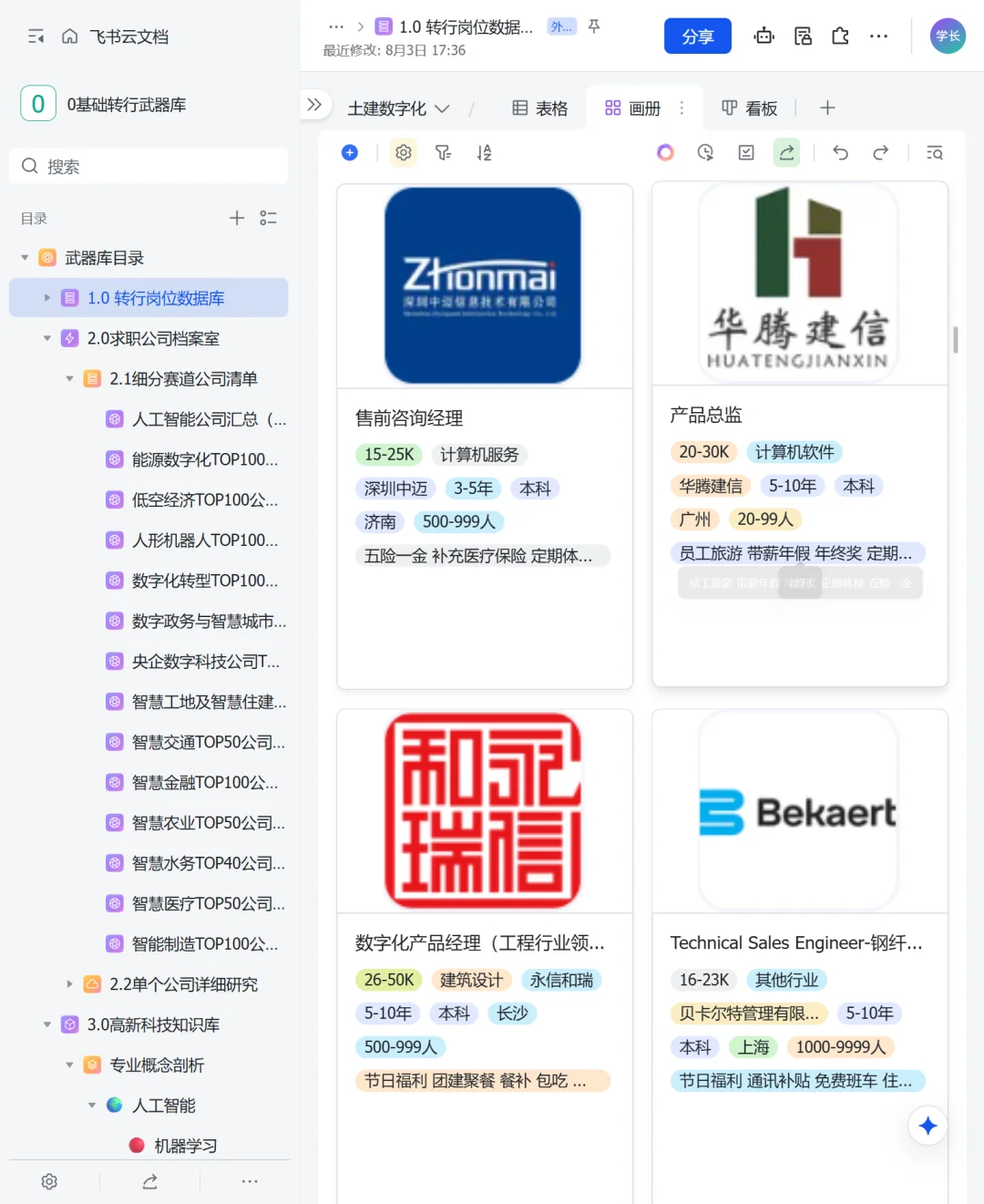Click the purple color dot in the toolbar
This screenshot has height=1204, width=984.
(665, 152)
